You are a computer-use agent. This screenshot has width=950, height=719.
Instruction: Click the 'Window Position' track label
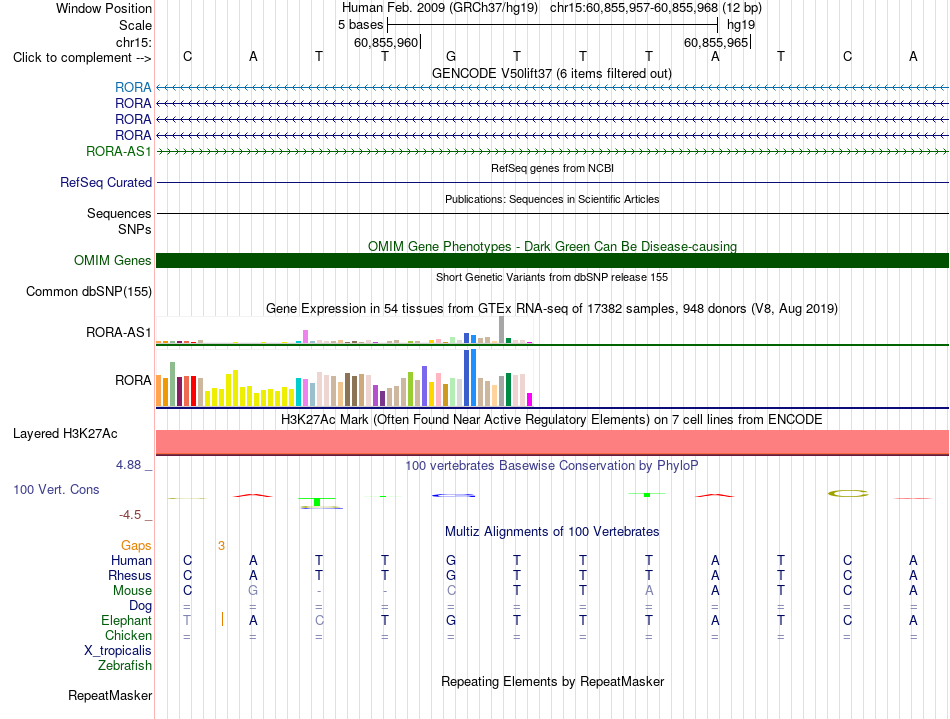tap(104, 8)
